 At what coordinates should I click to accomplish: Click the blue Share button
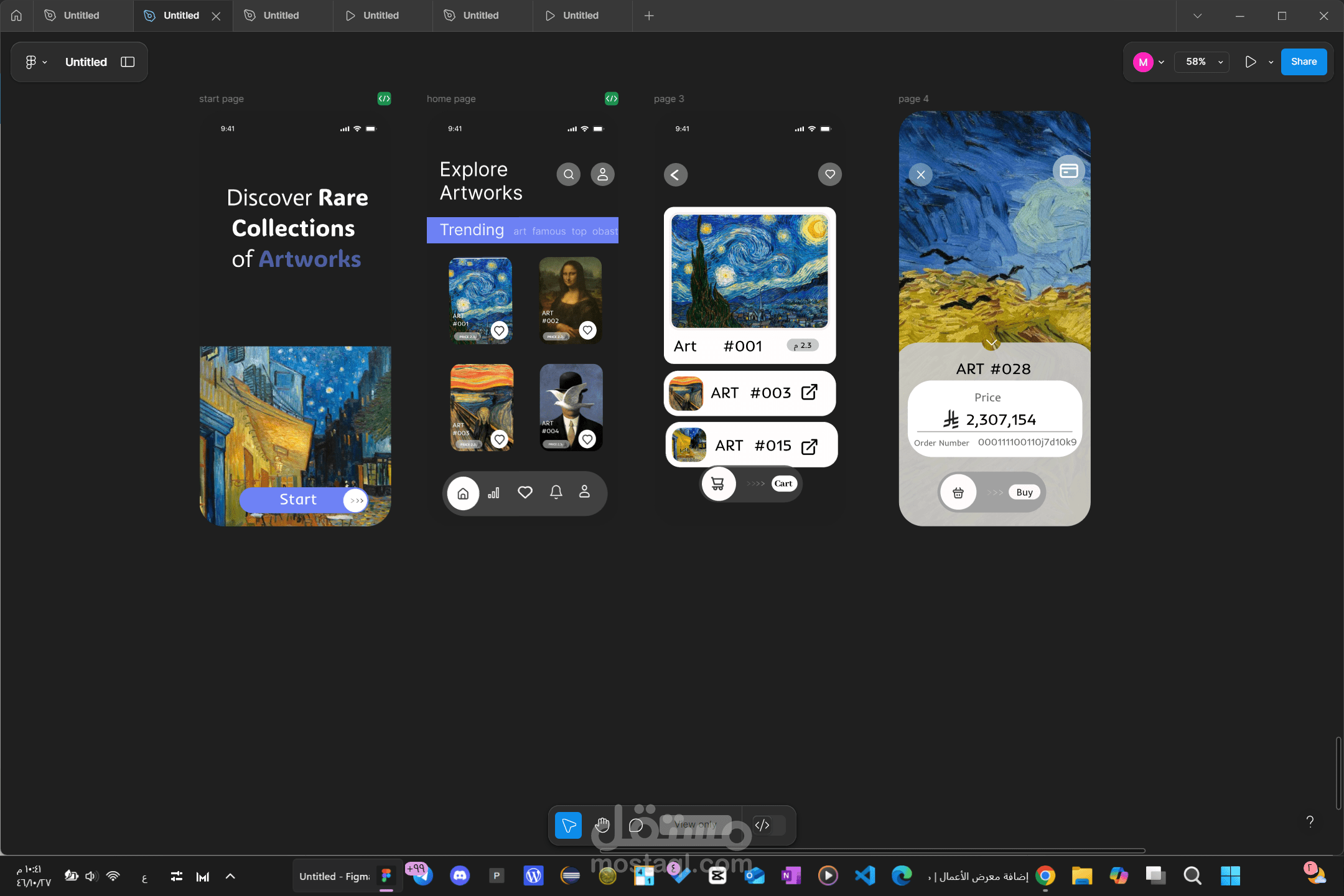pos(1304,62)
